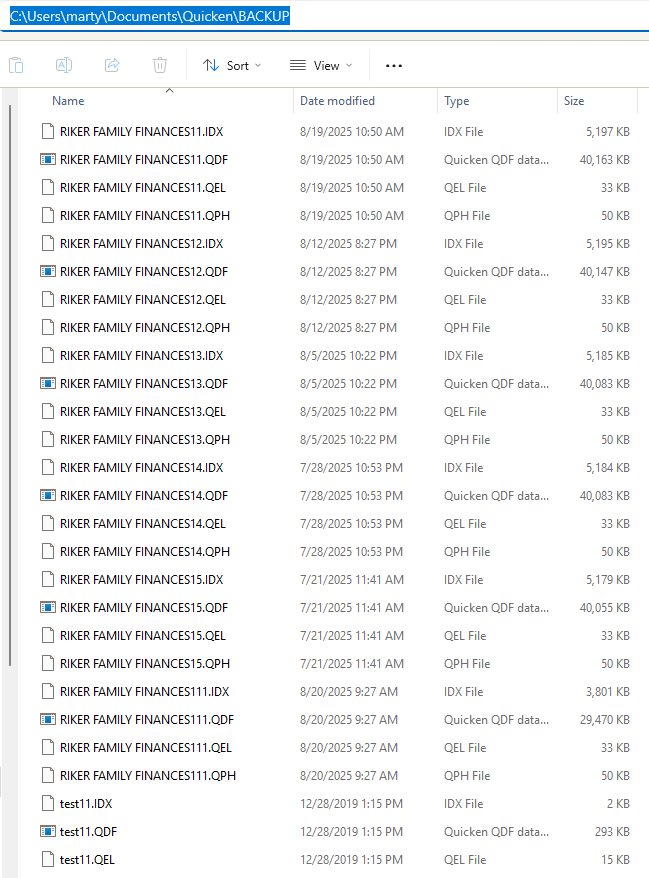
Task: Toggle the sort arrow above the Name column
Action: (170, 90)
